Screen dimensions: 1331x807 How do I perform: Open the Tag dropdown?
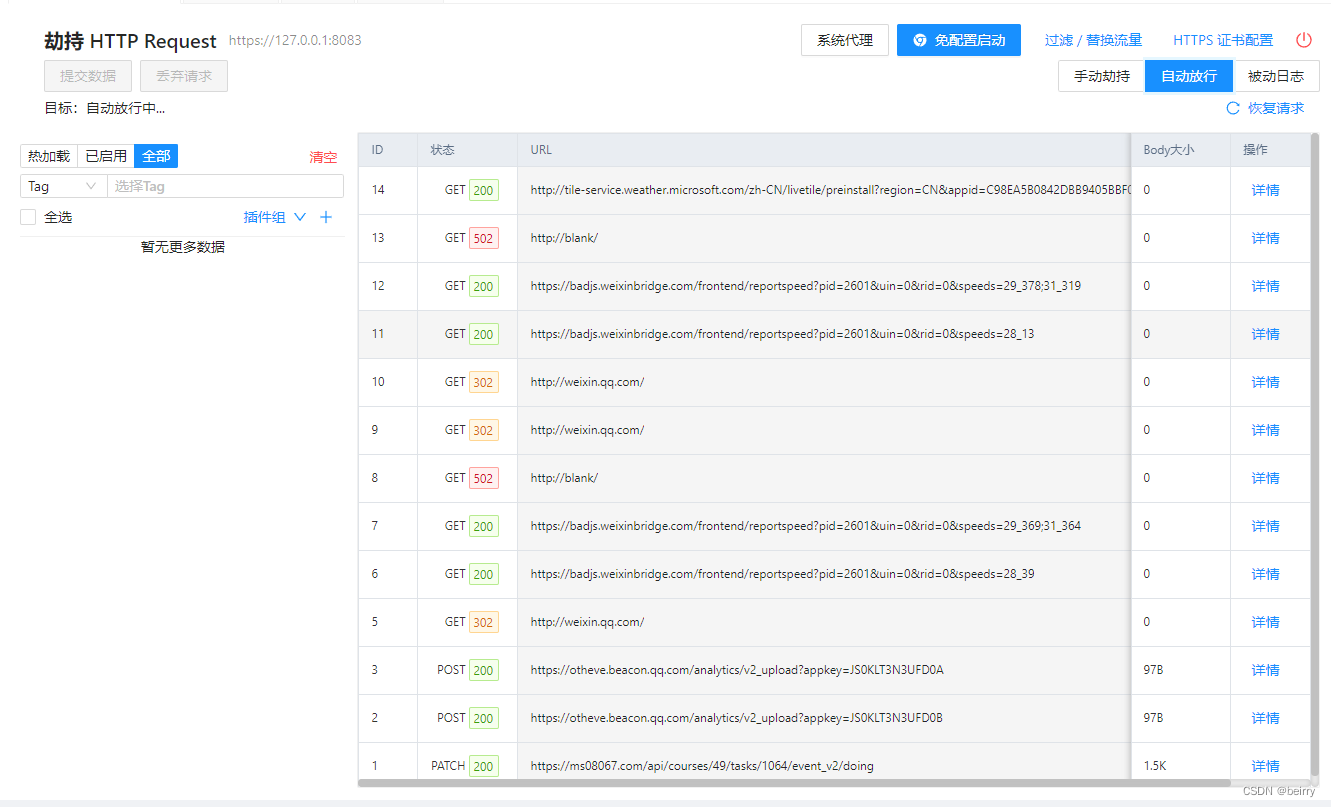(x=63, y=186)
